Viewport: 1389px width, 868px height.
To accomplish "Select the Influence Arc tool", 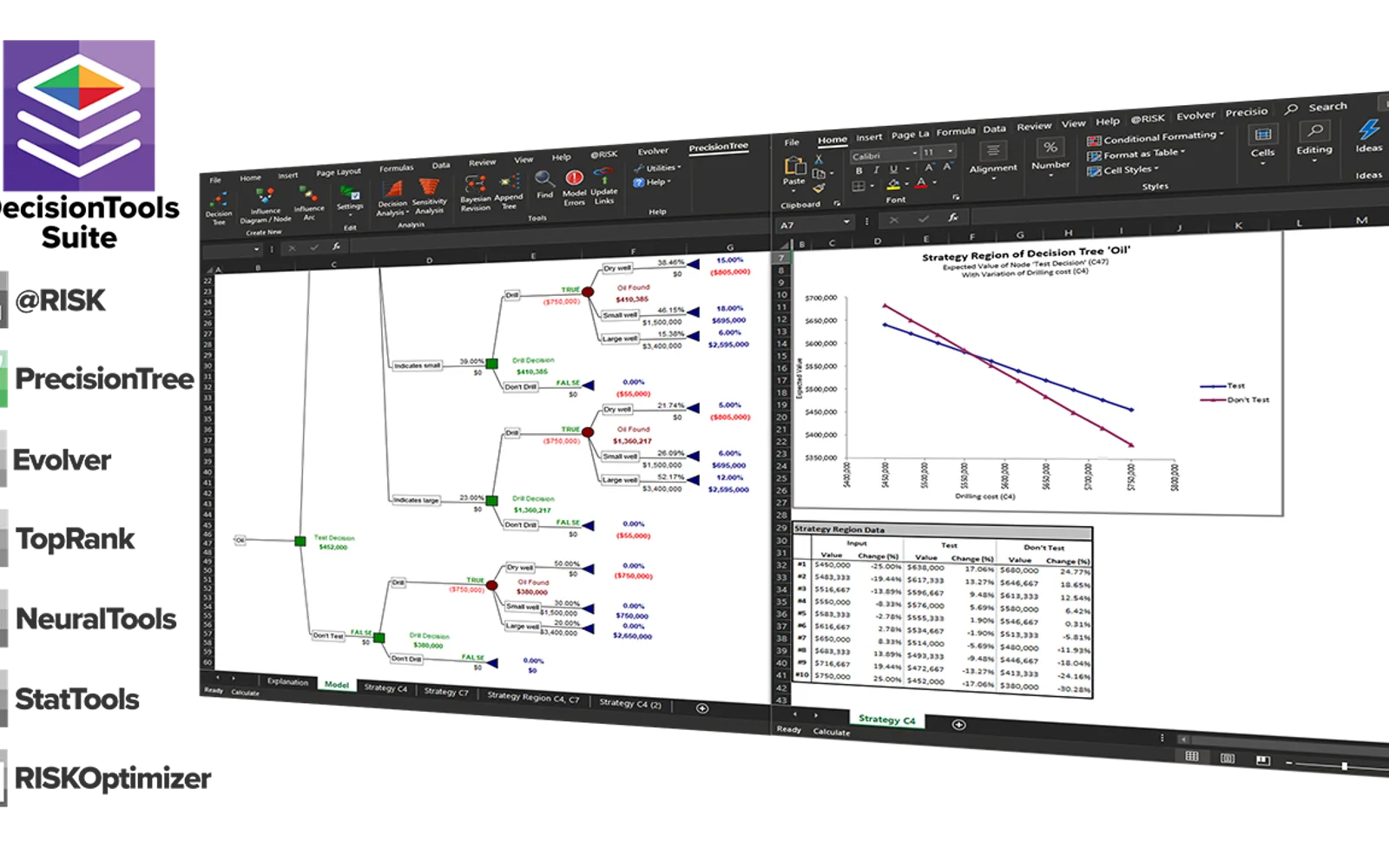I will (308, 202).
